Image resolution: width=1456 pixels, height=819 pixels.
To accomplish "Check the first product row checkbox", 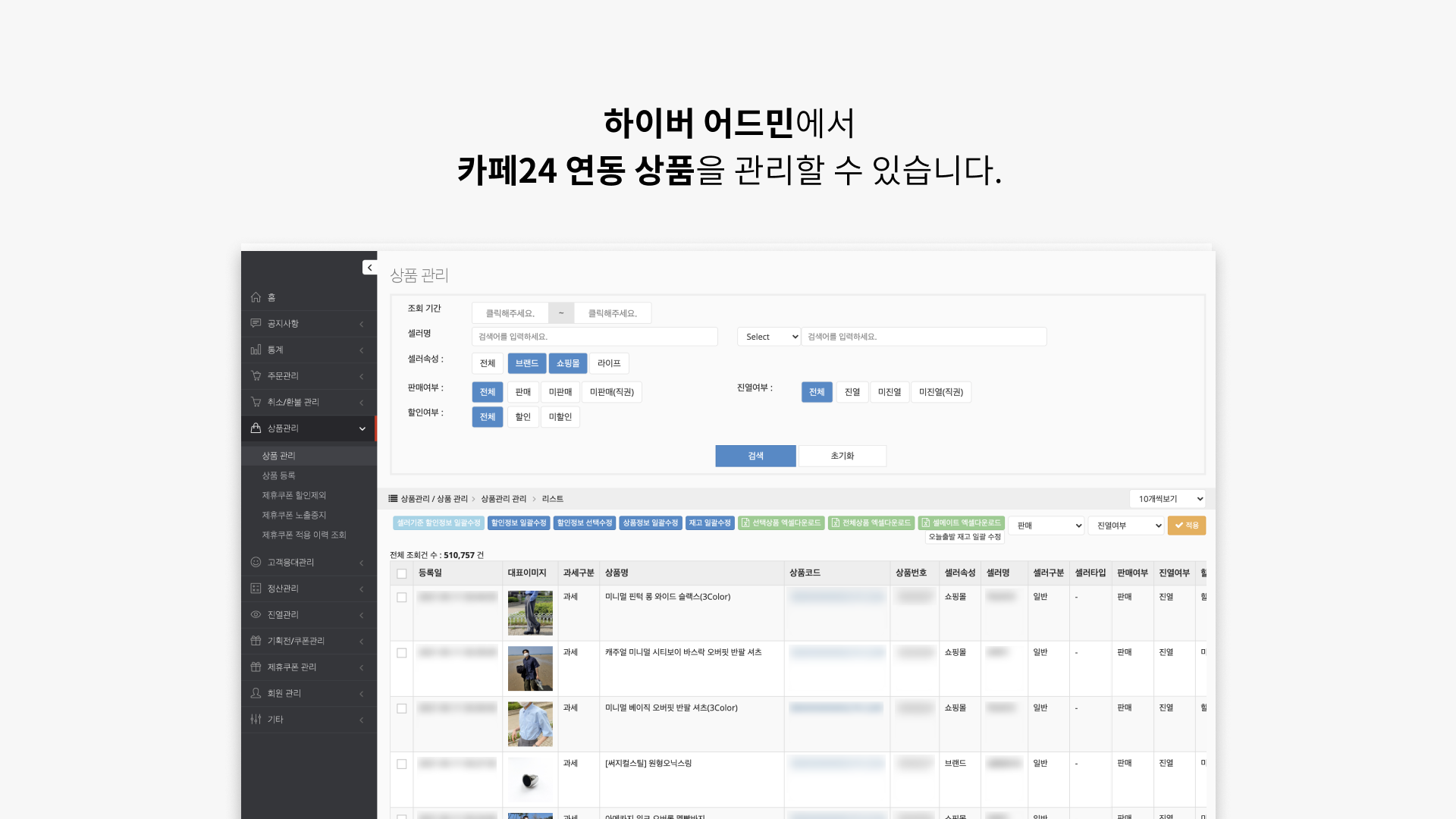I will (x=402, y=598).
